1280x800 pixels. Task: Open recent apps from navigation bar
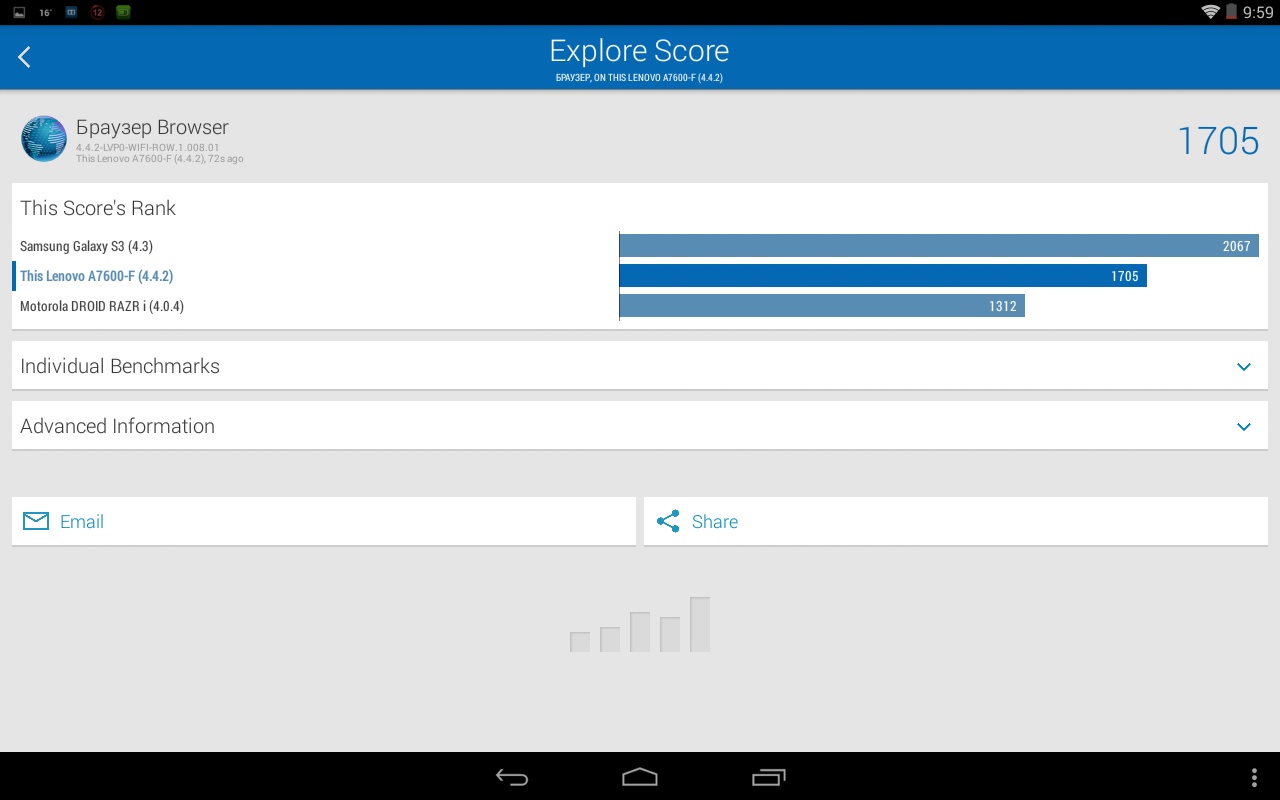(768, 777)
